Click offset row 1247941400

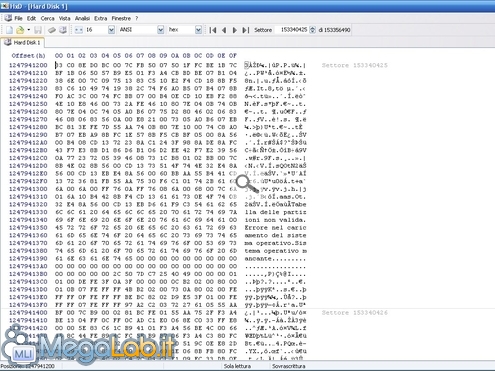(28, 313)
